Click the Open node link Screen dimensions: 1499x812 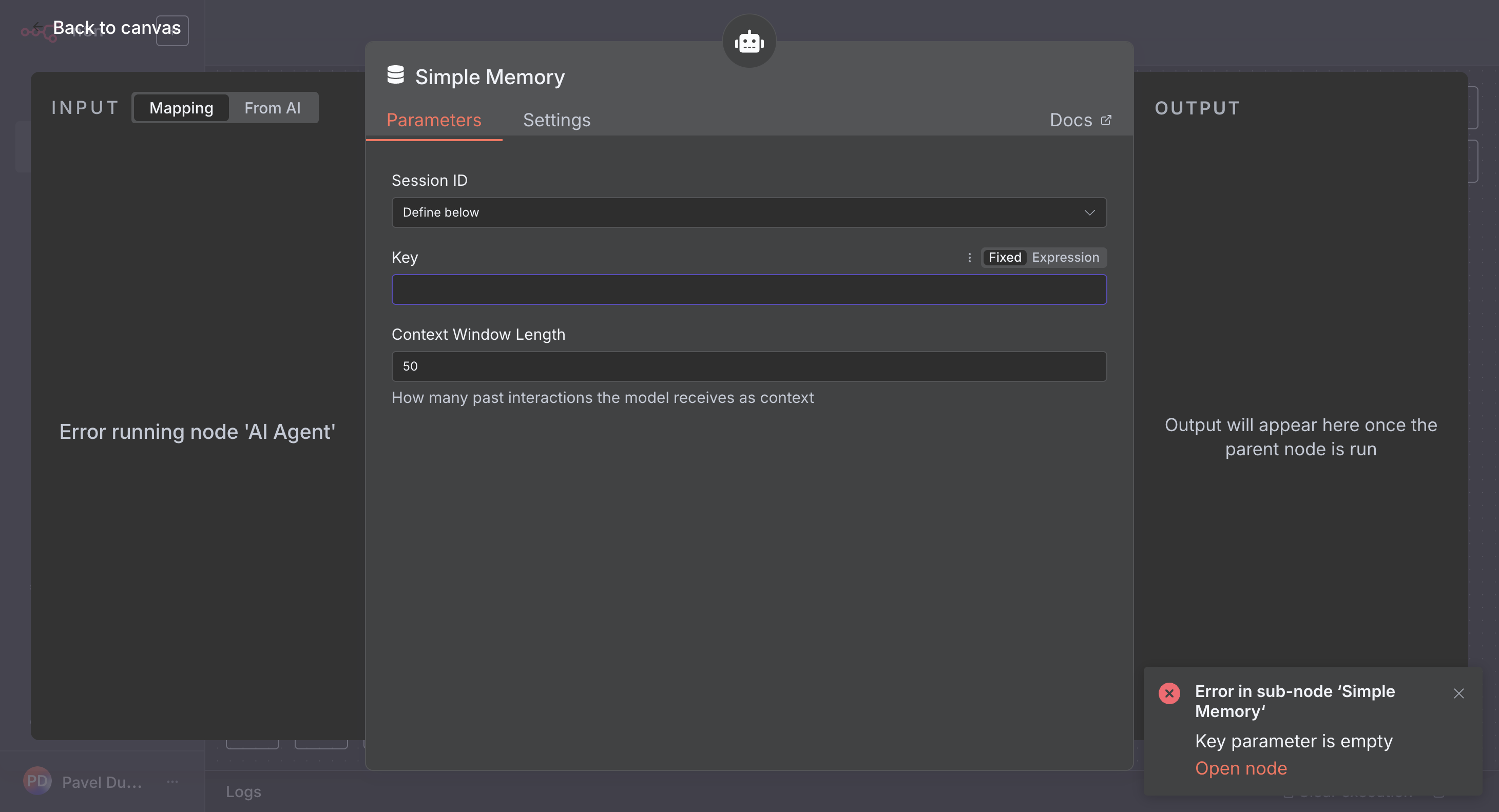coord(1241,768)
